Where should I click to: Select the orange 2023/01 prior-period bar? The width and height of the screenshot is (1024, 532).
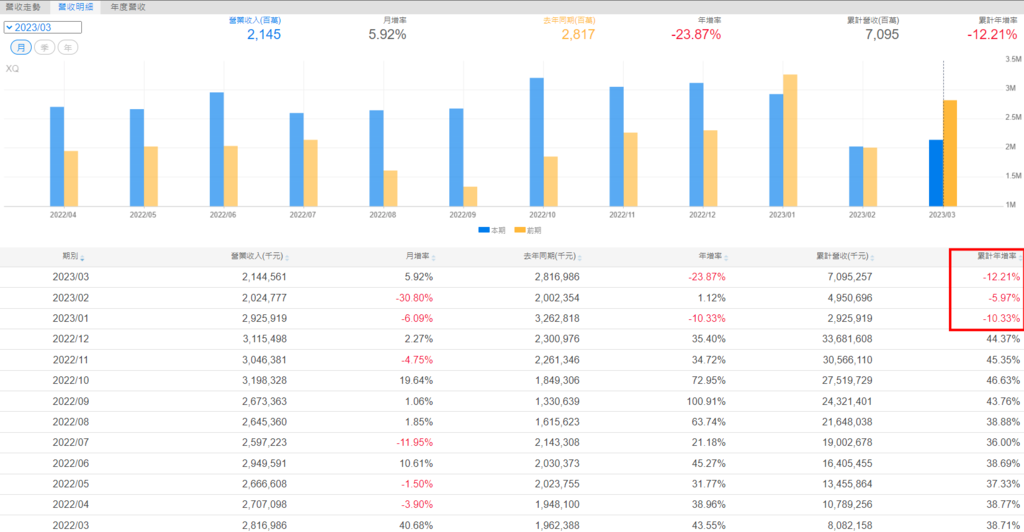(x=790, y=140)
